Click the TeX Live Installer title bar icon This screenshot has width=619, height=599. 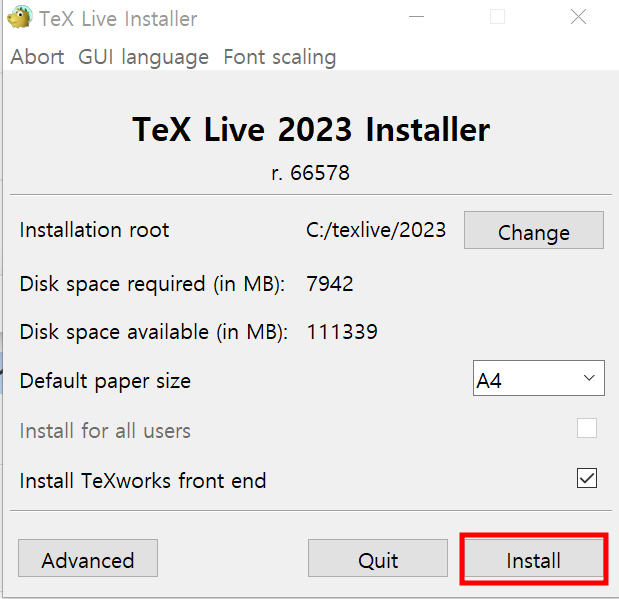point(20,17)
